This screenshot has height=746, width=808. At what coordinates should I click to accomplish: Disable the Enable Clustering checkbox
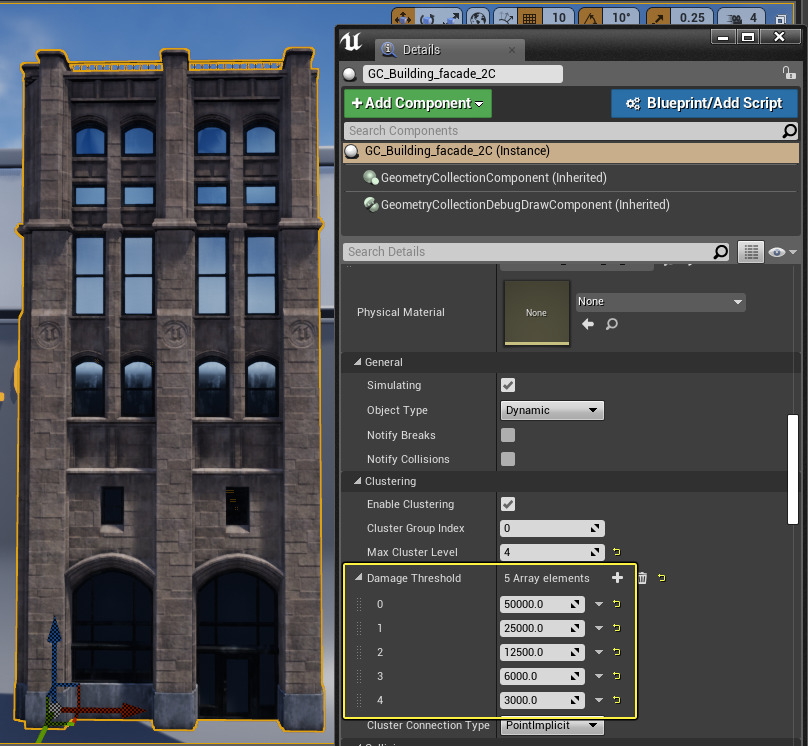click(x=508, y=504)
